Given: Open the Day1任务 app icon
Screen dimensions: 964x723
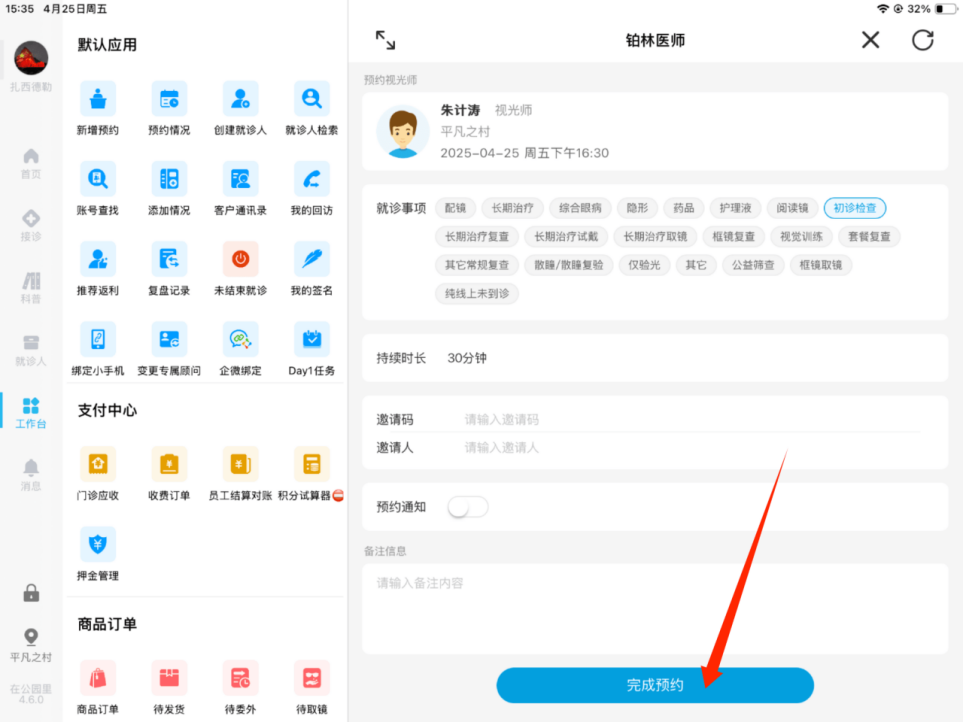Looking at the screenshot, I should click(312, 339).
